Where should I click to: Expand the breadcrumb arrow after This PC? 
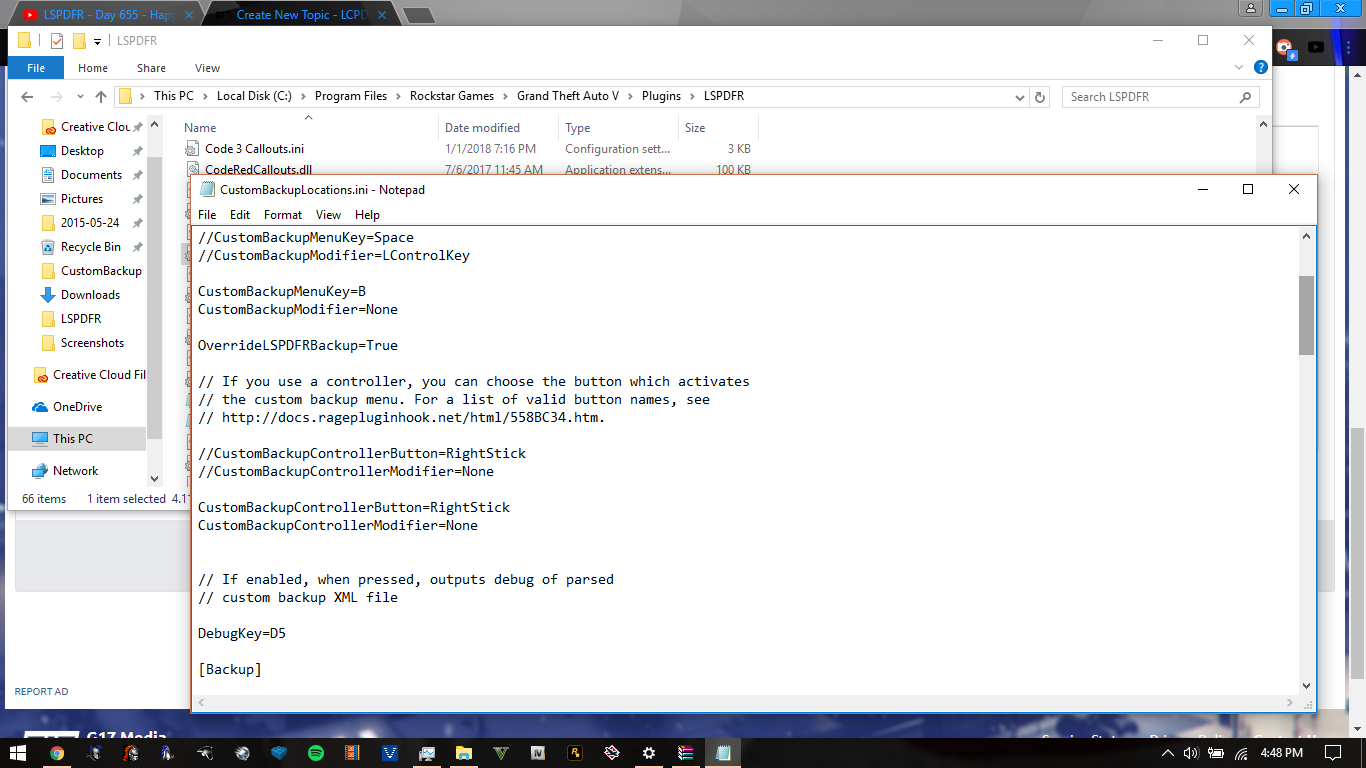pos(205,97)
